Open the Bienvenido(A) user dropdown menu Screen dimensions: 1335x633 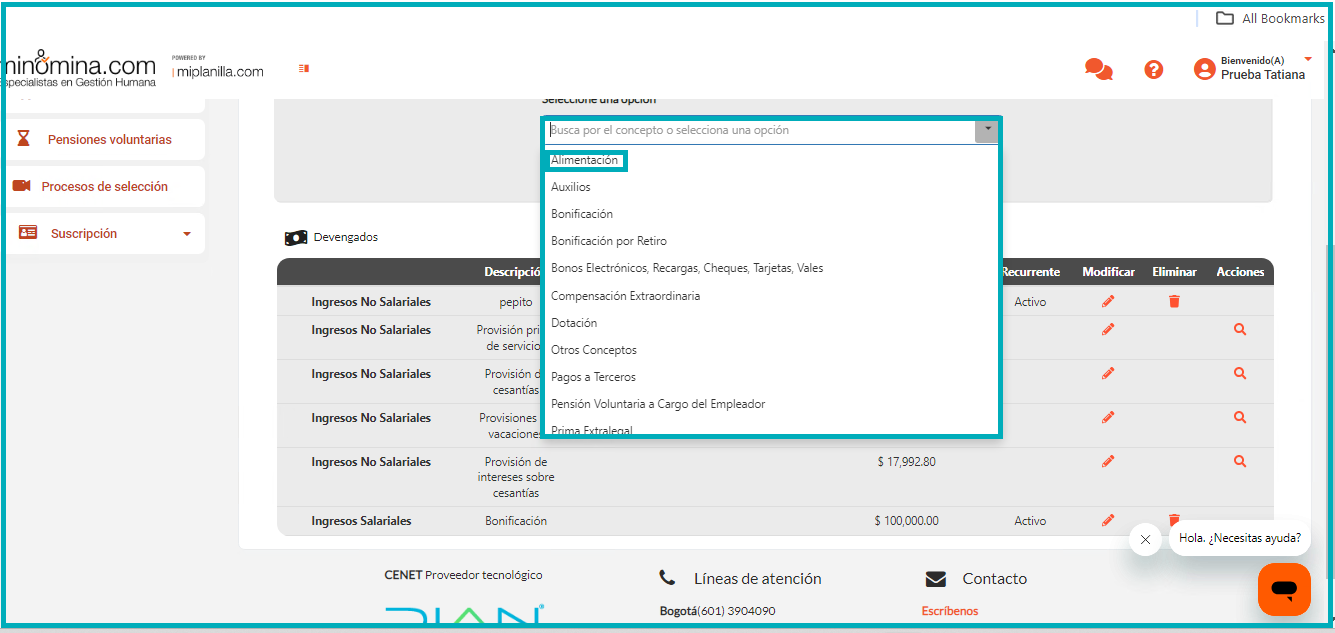(x=1307, y=60)
